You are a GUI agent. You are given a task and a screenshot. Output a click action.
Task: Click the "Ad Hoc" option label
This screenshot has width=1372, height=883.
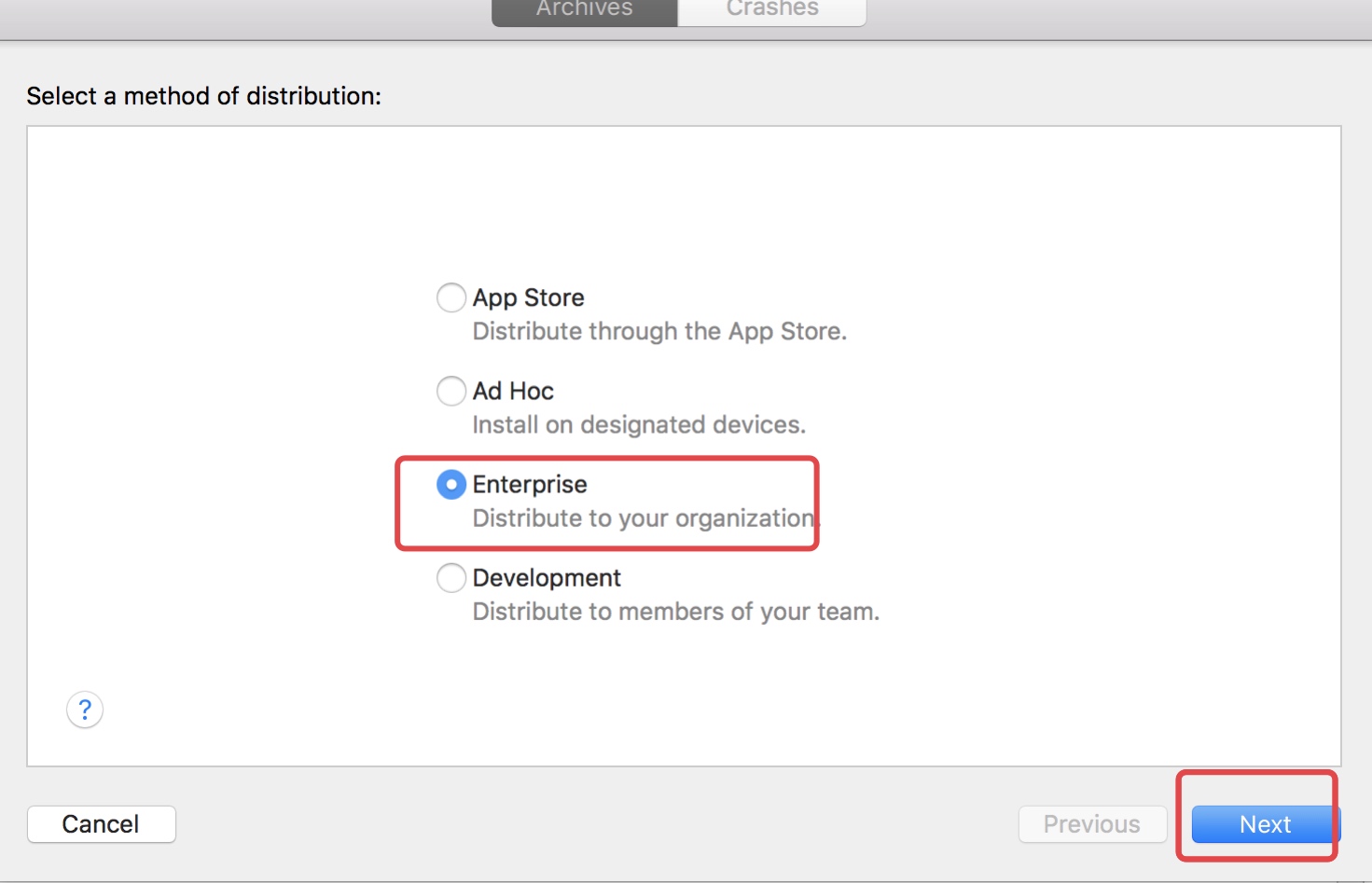pyautogui.click(x=513, y=391)
